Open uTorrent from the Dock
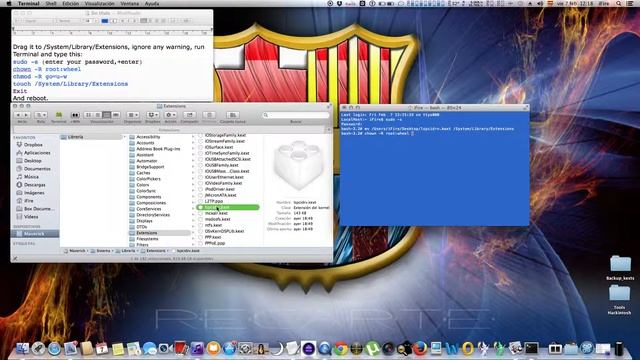This screenshot has width=640, height=360. coord(372,348)
